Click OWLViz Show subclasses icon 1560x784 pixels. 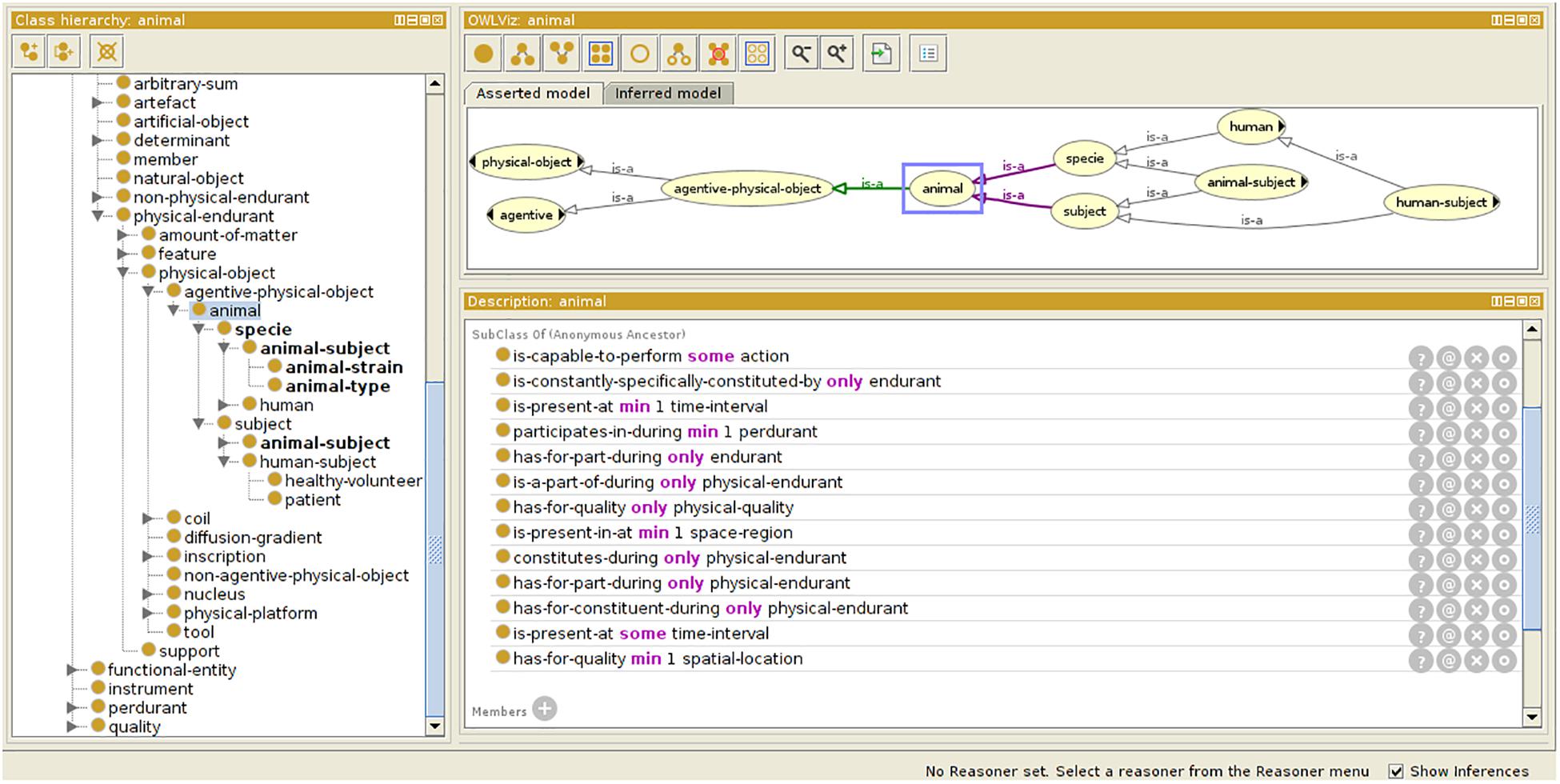(x=522, y=54)
